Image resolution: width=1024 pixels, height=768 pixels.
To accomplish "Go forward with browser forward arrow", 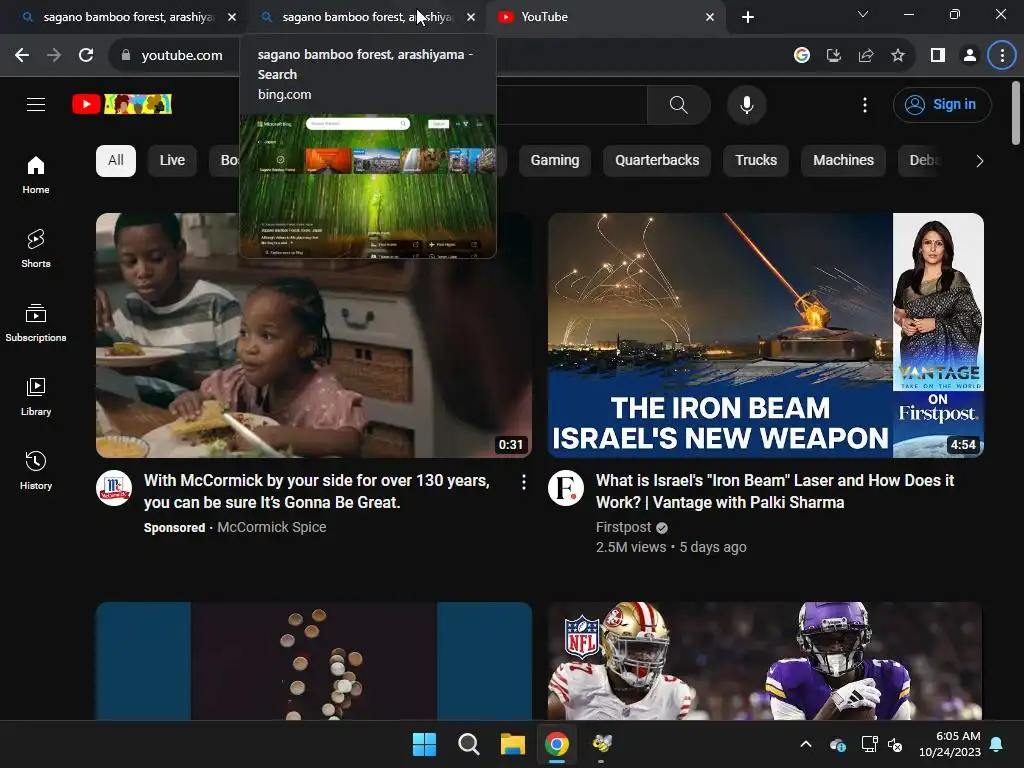I will pyautogui.click(x=54, y=56).
